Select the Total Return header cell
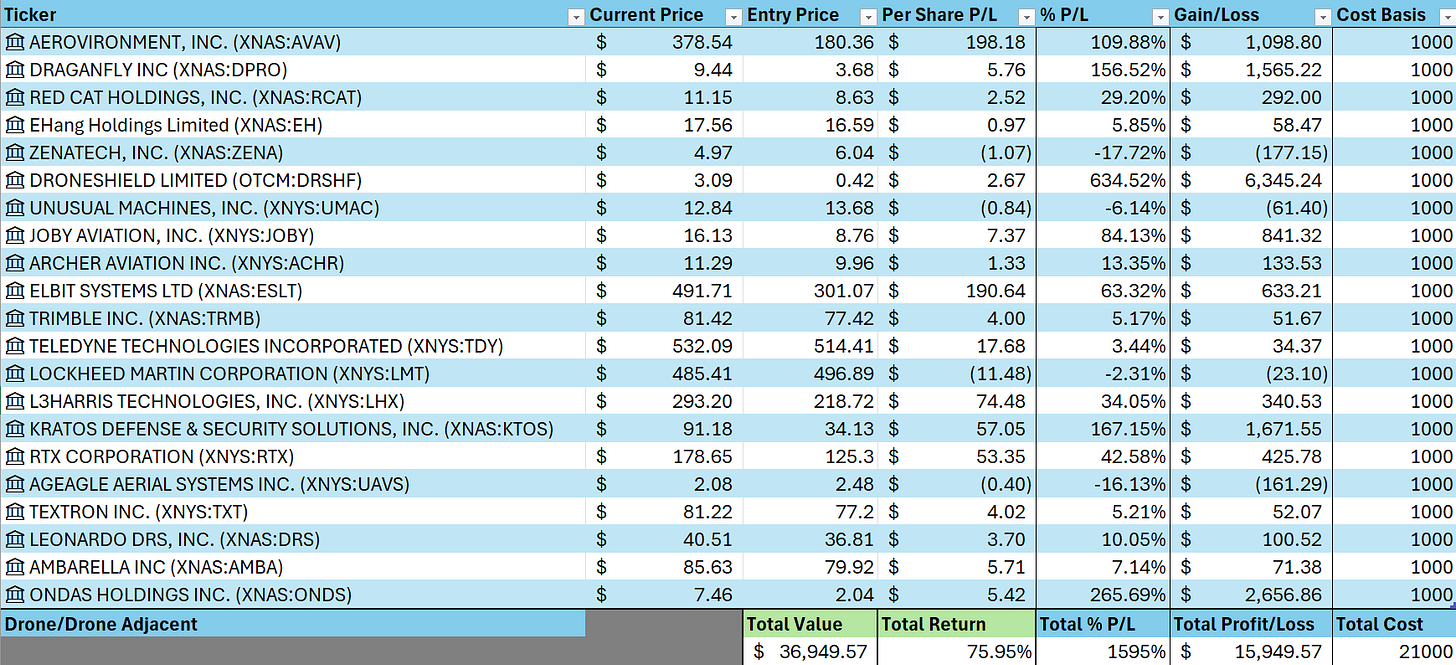This screenshot has height=665, width=1456. [x=957, y=624]
